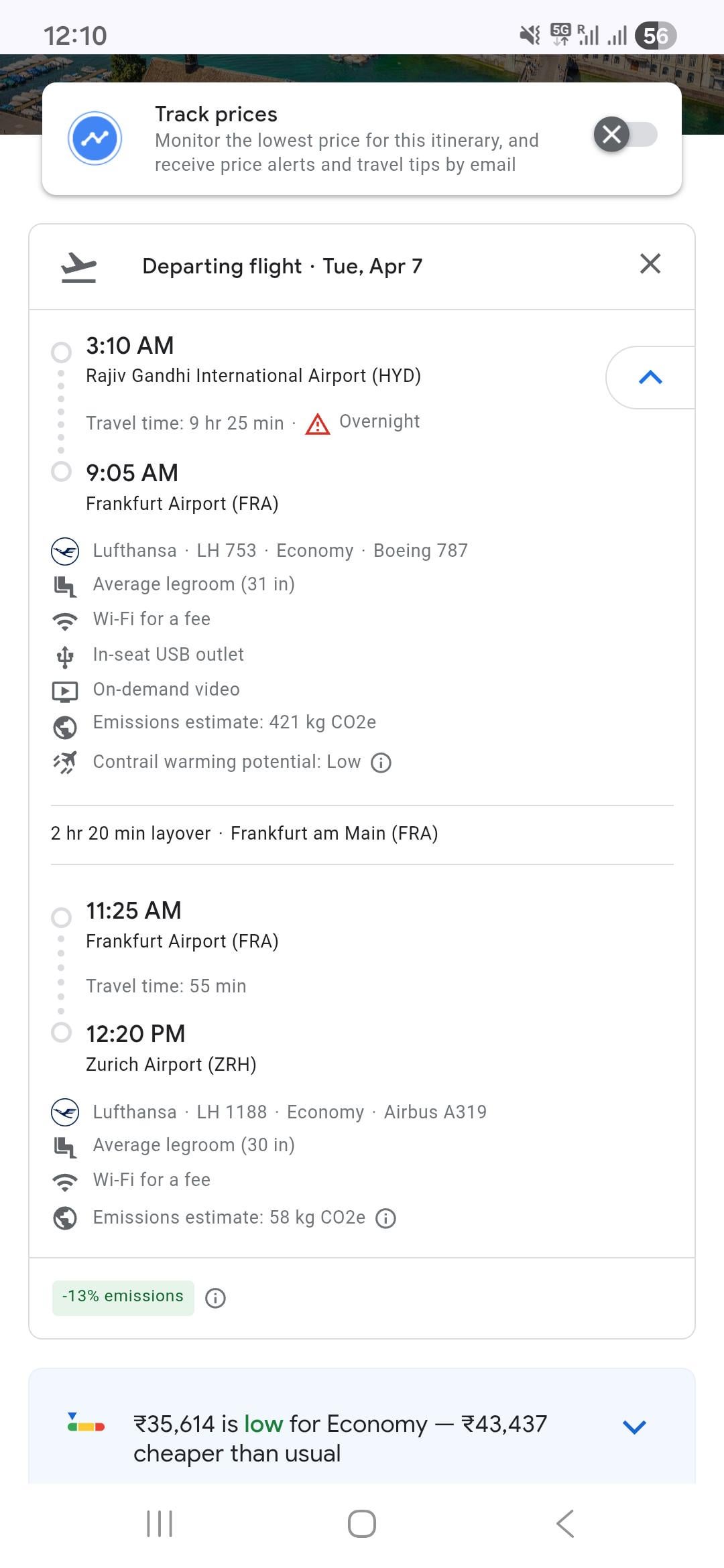The image size is (724, 1568).
Task: Enable the Track prices toggle
Action: [625, 135]
